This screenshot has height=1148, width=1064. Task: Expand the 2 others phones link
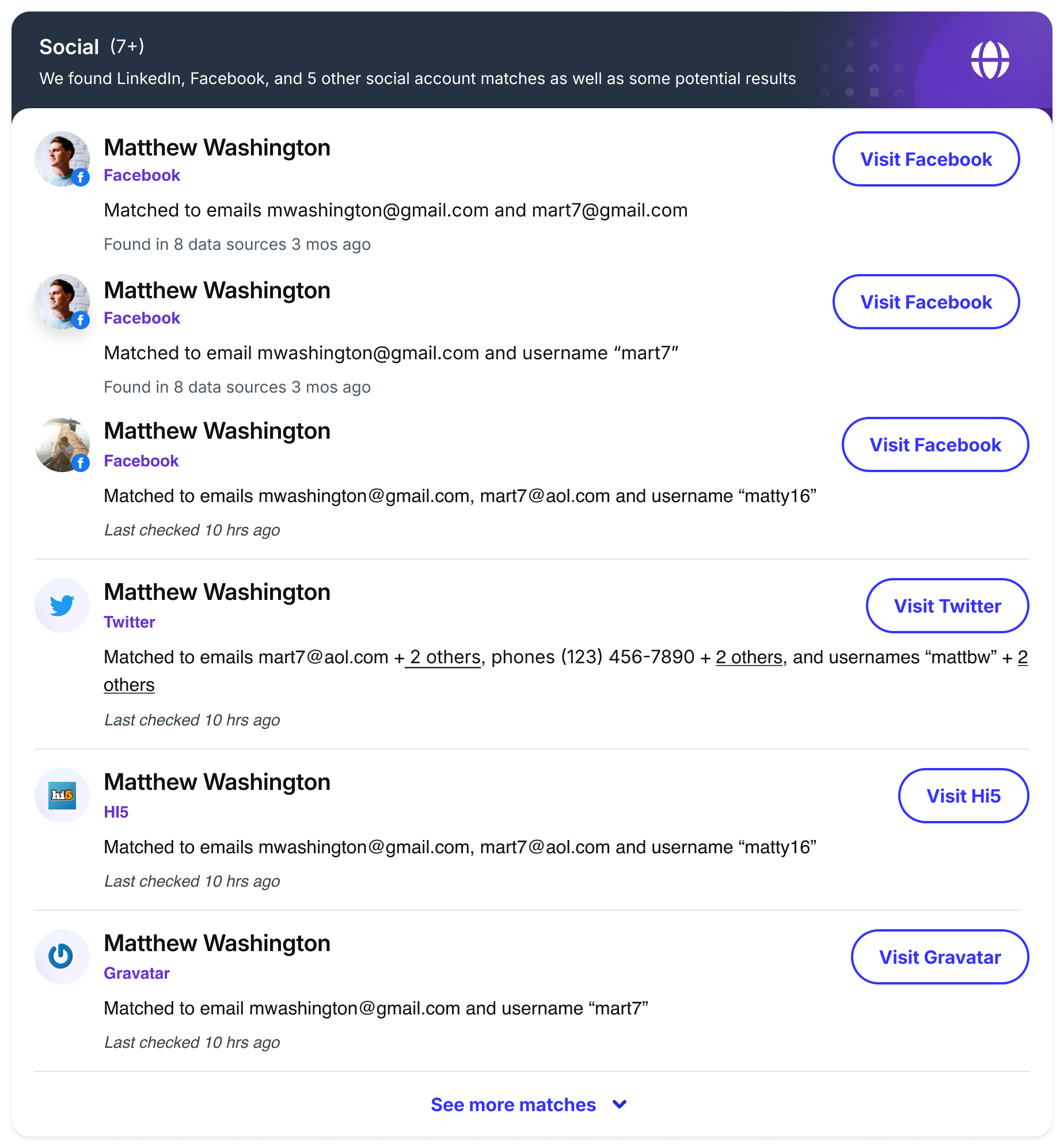pos(749,657)
